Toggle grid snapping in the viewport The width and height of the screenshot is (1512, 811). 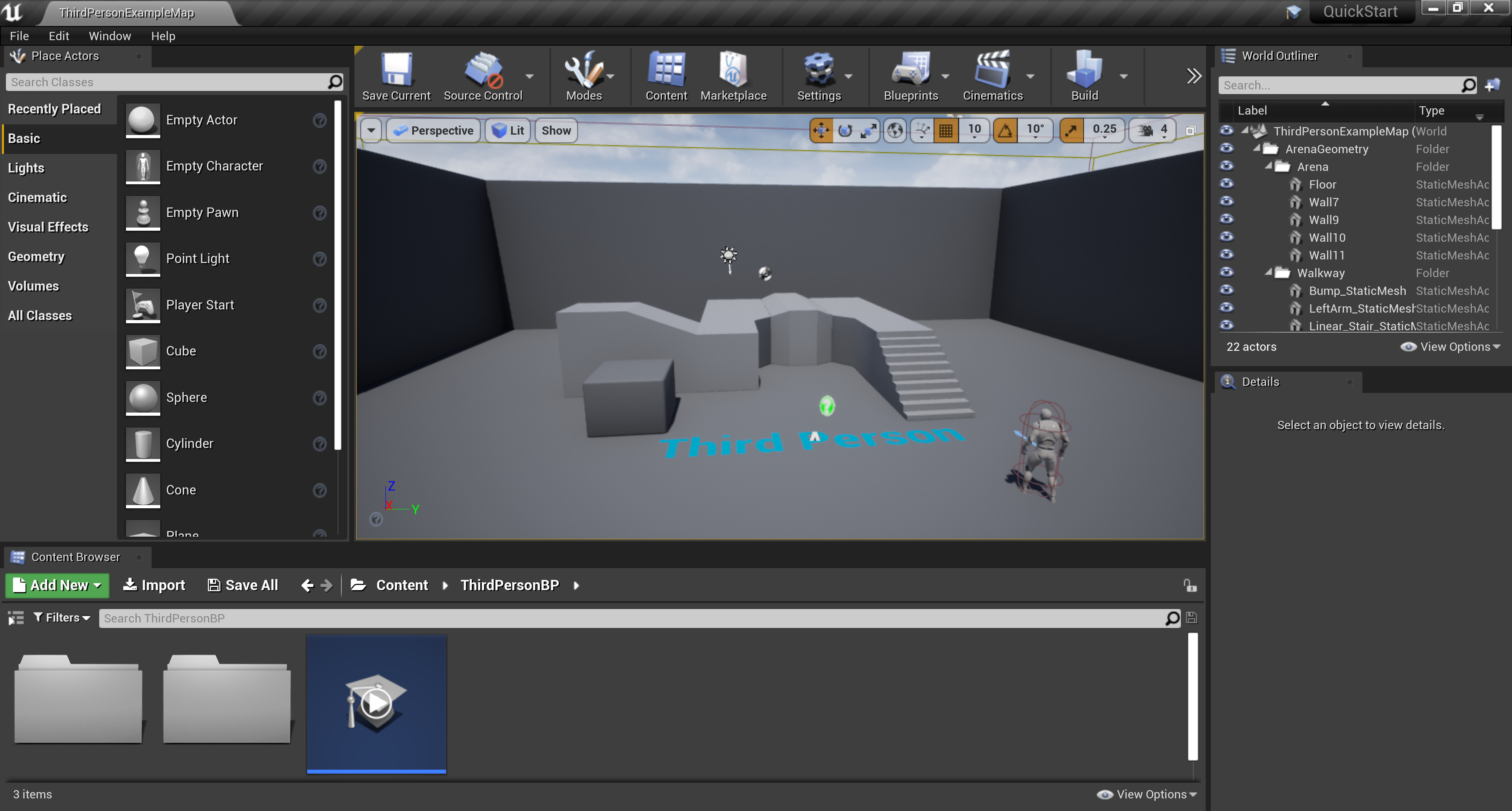click(x=945, y=130)
